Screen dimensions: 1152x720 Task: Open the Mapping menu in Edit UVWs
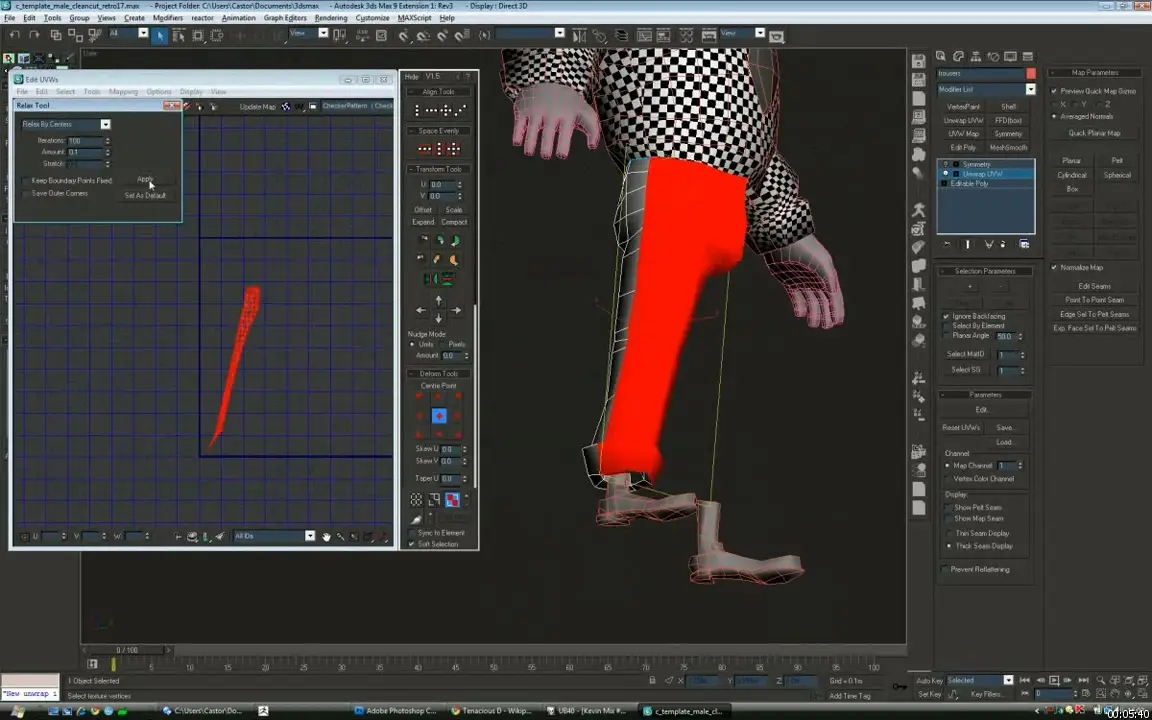pyautogui.click(x=122, y=92)
